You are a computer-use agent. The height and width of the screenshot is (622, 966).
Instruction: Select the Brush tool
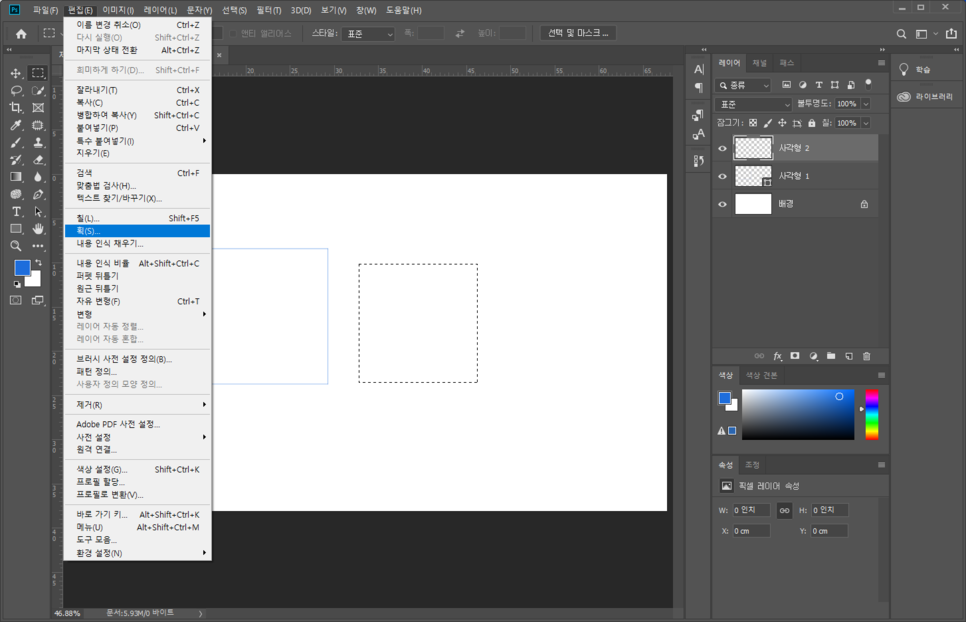(x=16, y=142)
